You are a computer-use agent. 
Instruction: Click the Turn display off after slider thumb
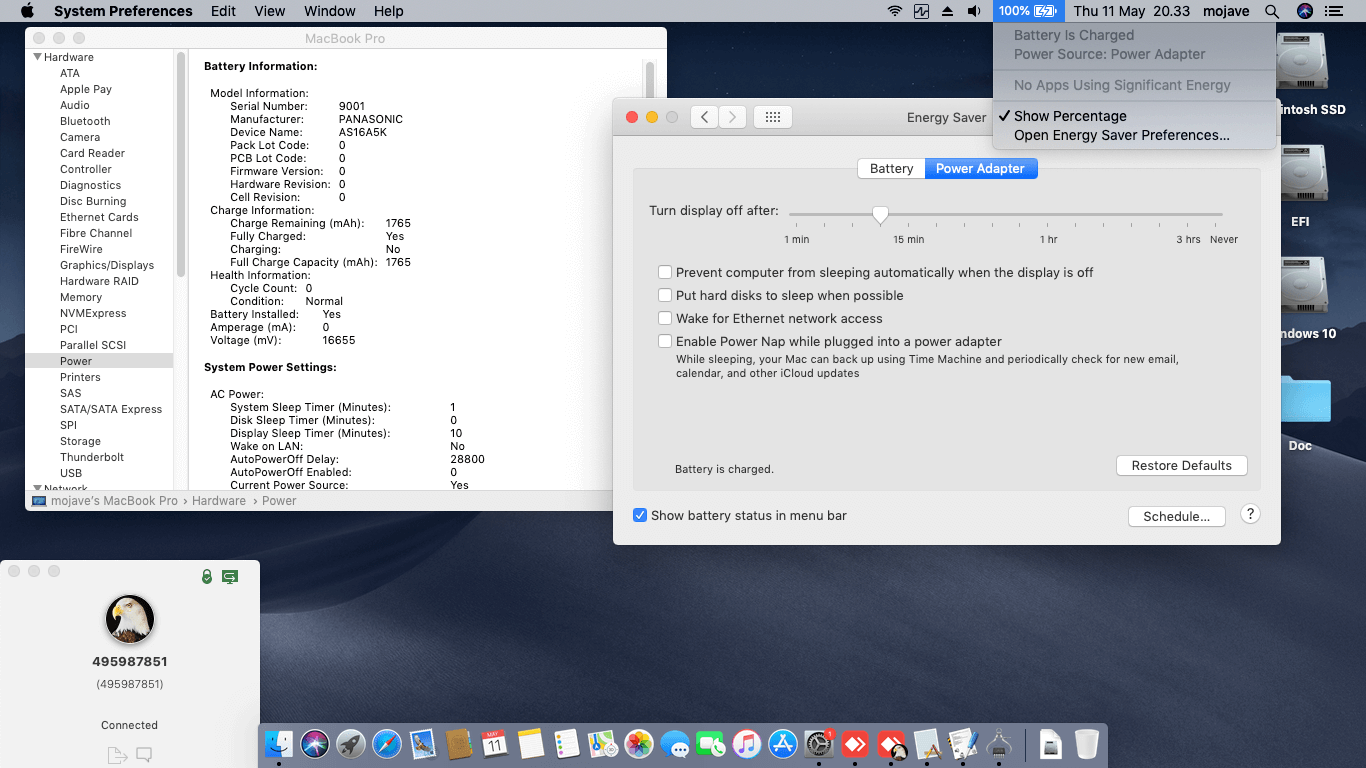[x=880, y=214]
